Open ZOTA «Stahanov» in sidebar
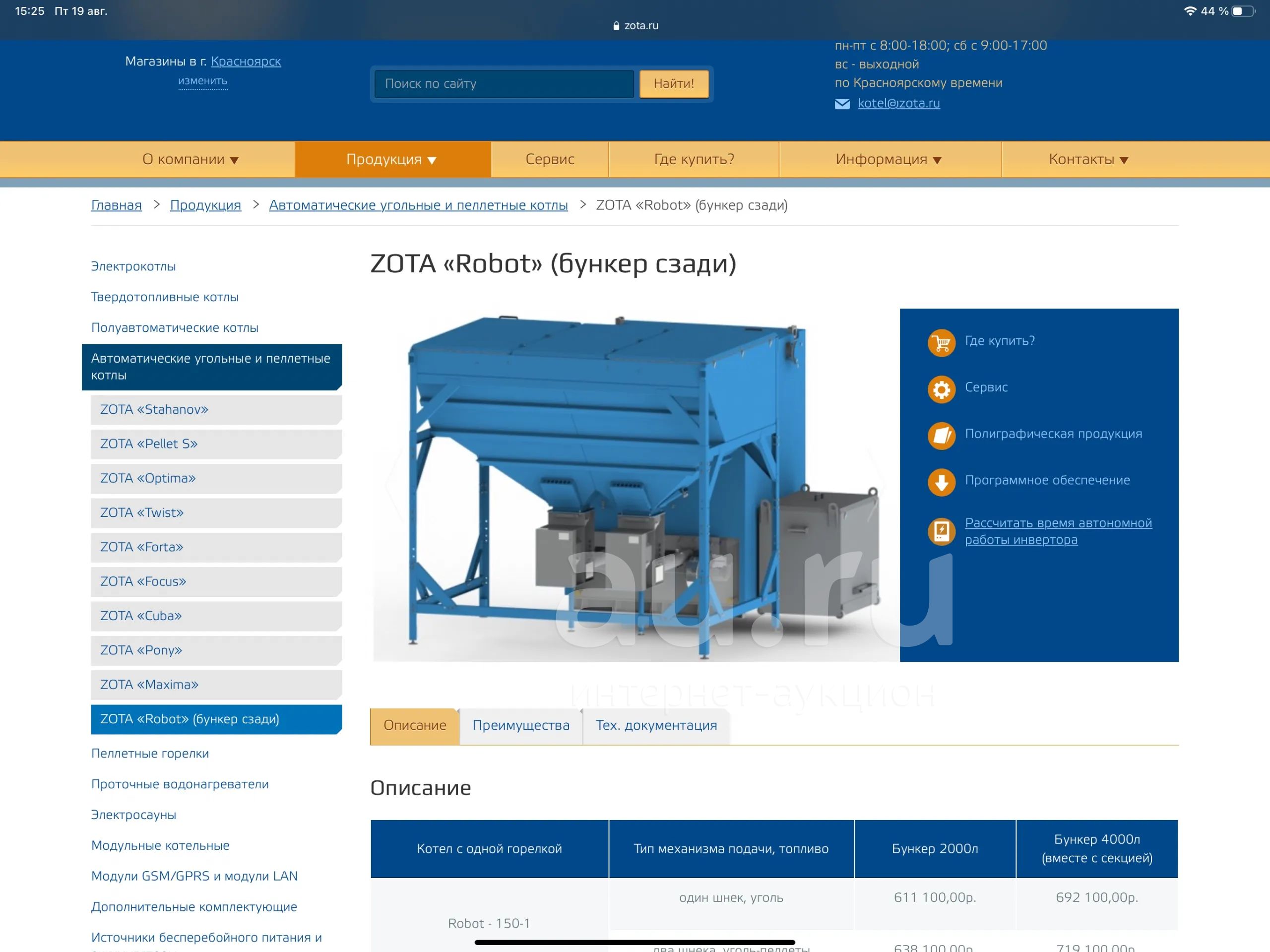1270x952 pixels. 216,409
